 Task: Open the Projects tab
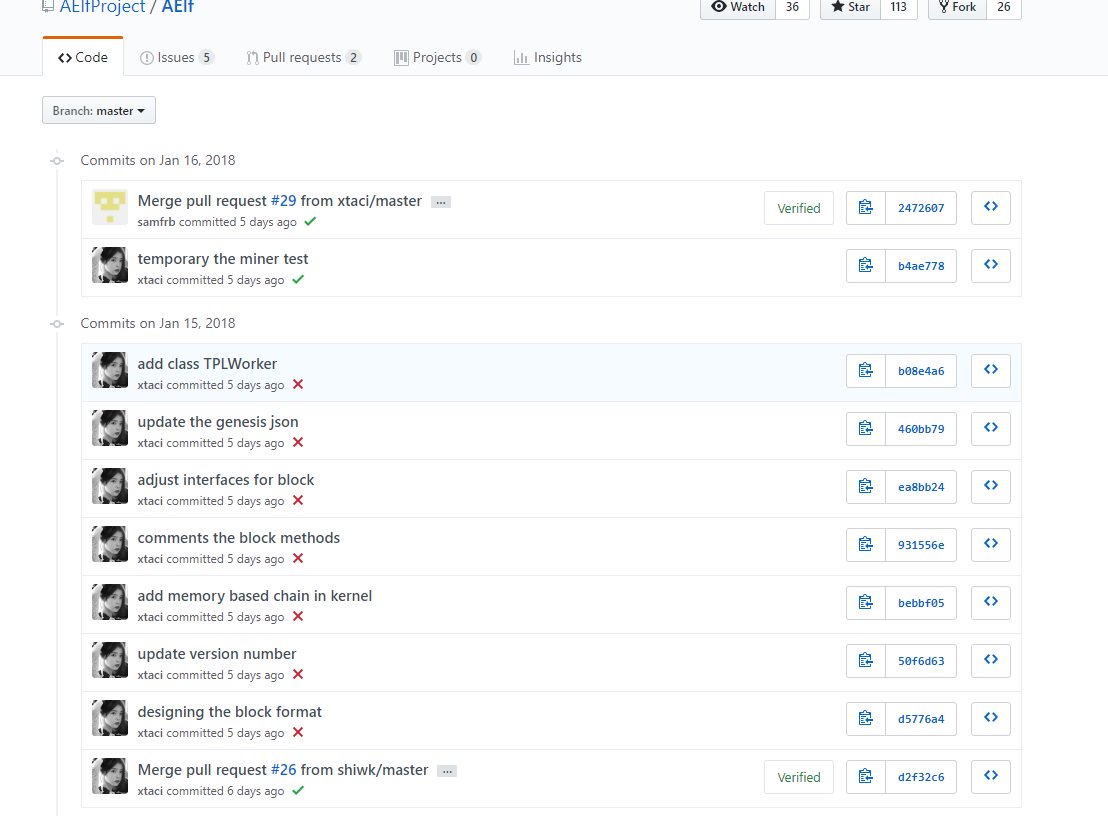(x=437, y=57)
